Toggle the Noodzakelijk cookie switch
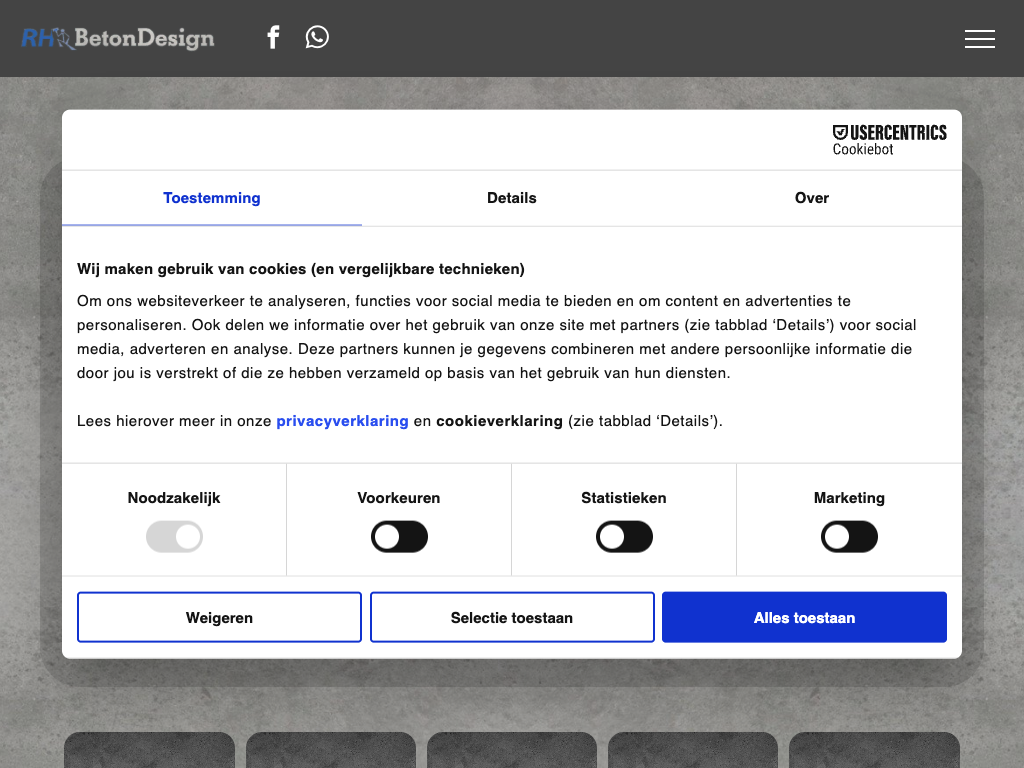 pyautogui.click(x=174, y=537)
